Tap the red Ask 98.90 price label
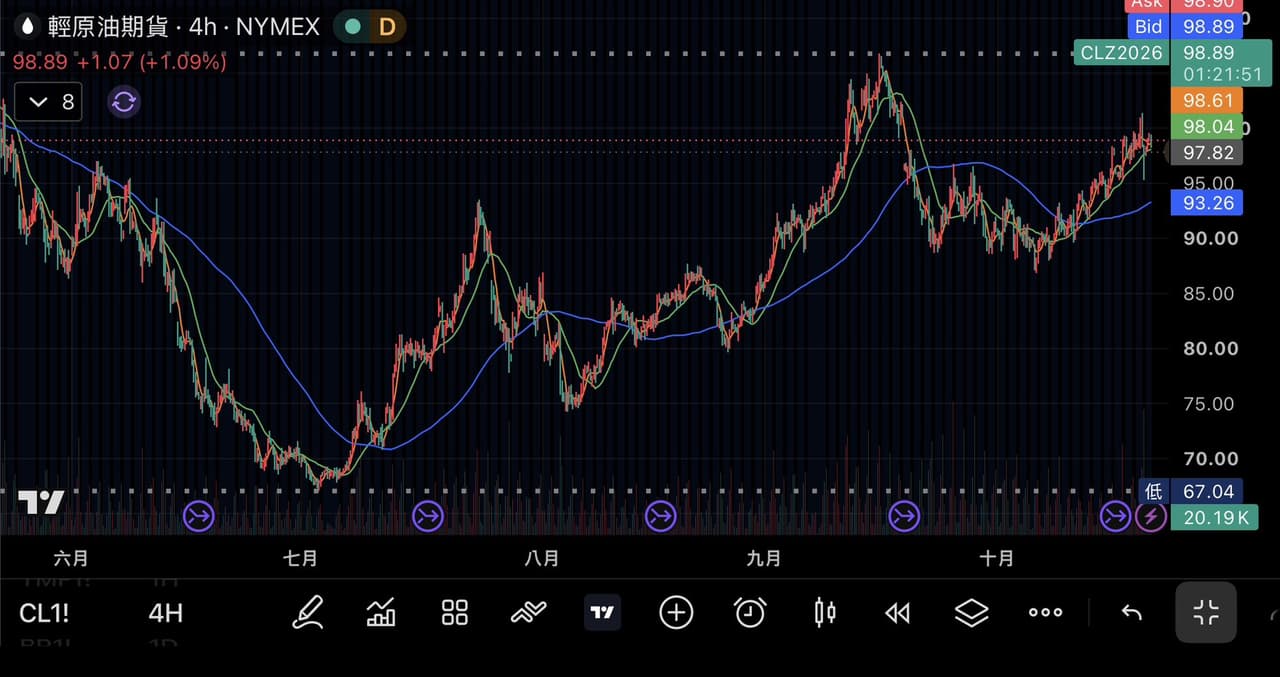Screen dimensions: 1280x677 [x=1183, y=5]
